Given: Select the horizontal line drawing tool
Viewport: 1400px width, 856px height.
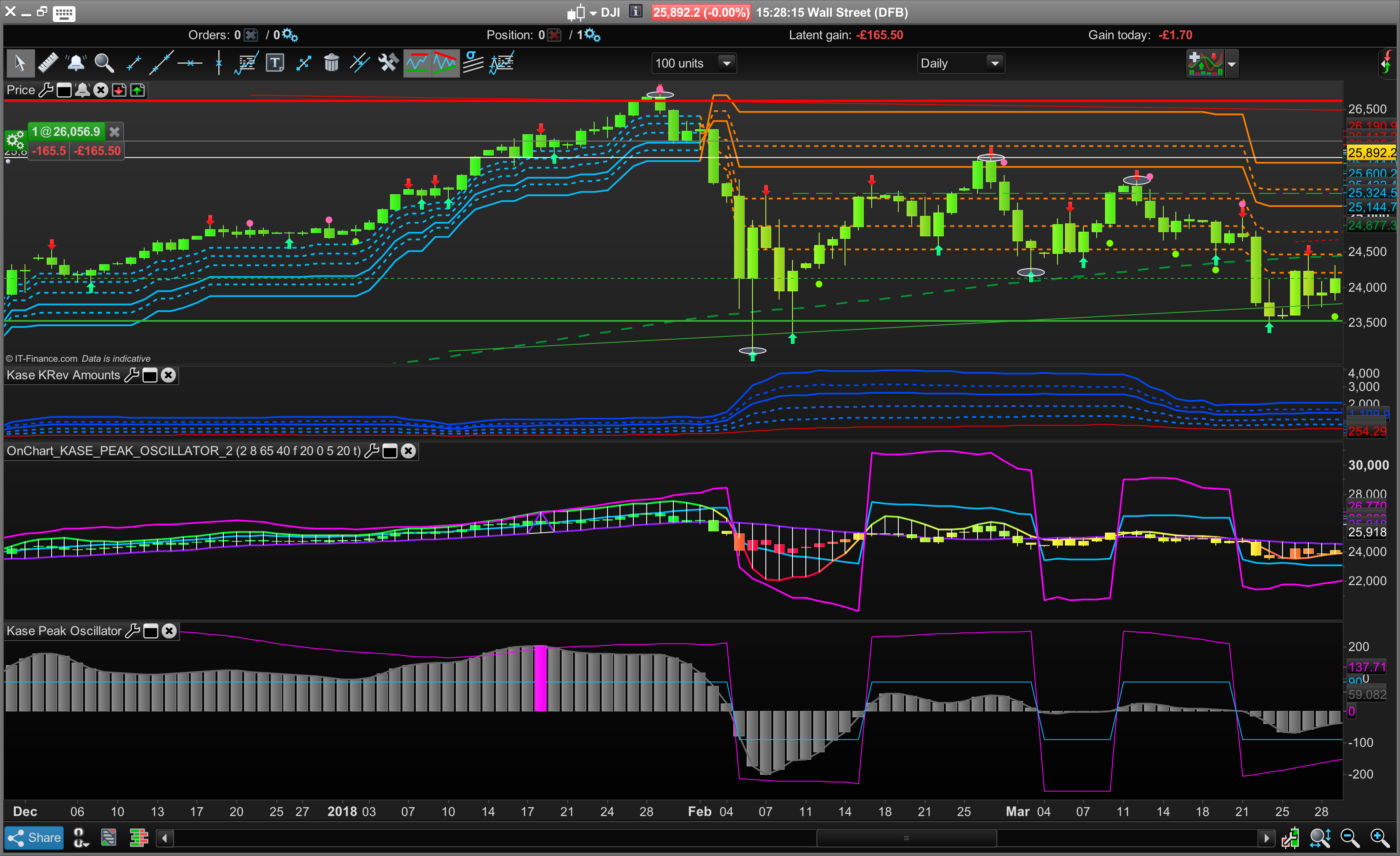Looking at the screenshot, I should (x=190, y=63).
